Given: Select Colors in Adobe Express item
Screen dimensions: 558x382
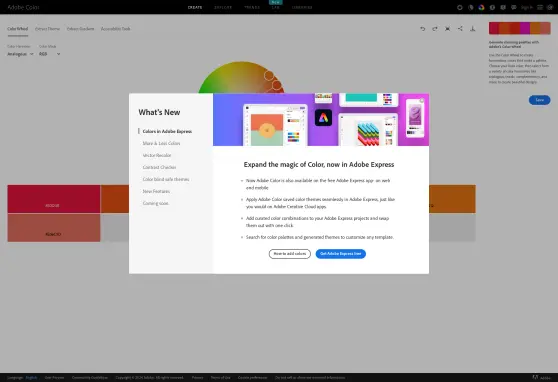Looking at the screenshot, I should (x=167, y=131).
